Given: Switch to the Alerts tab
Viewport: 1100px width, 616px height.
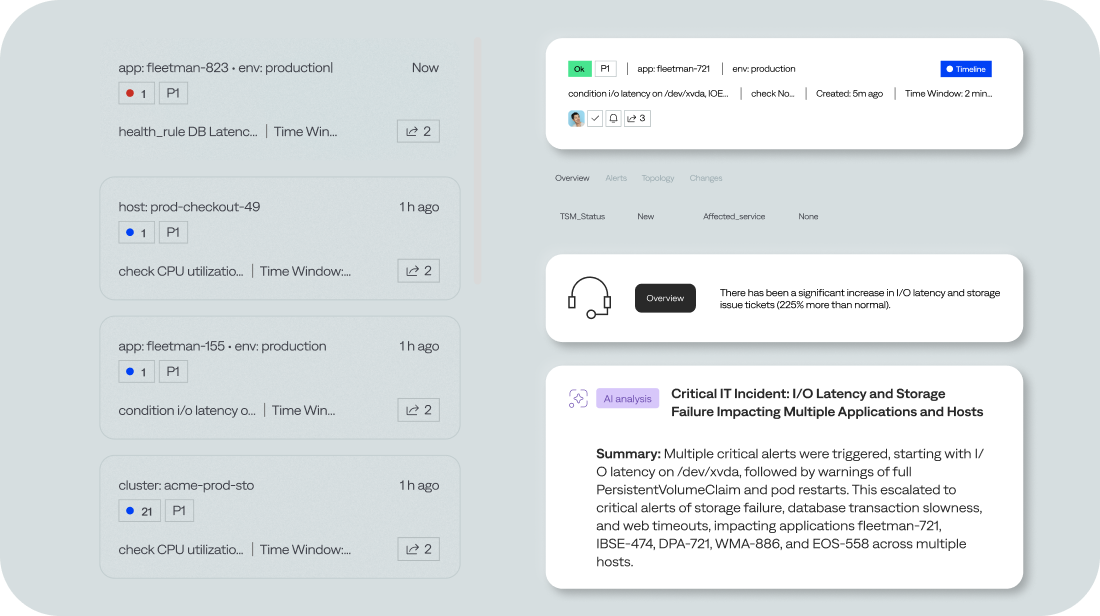Looking at the screenshot, I should tap(616, 178).
